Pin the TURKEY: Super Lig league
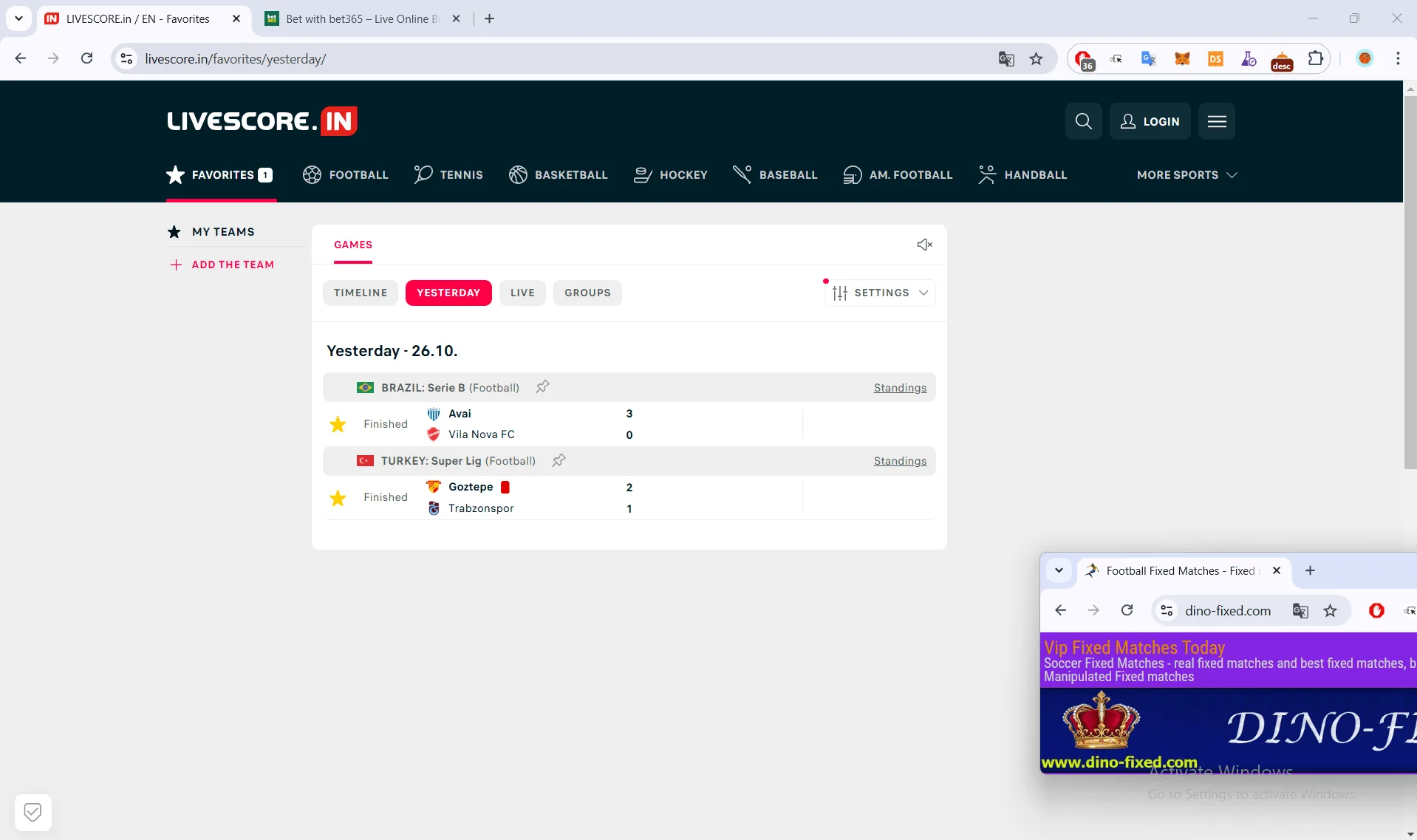Screen dimensions: 1417x840 559,460
